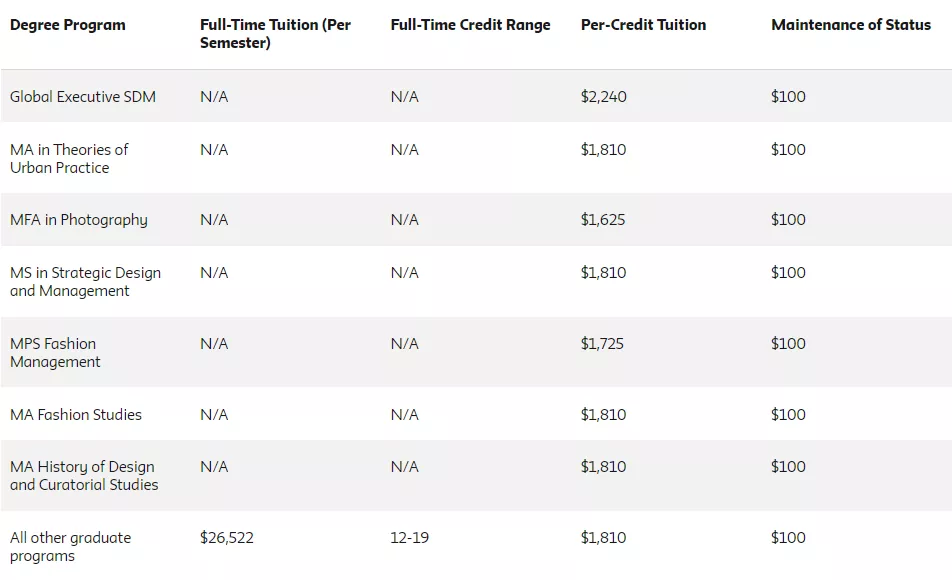Screen dimensions: 952x580
Task: Click the Maintenance of Status header
Action: pos(851,25)
